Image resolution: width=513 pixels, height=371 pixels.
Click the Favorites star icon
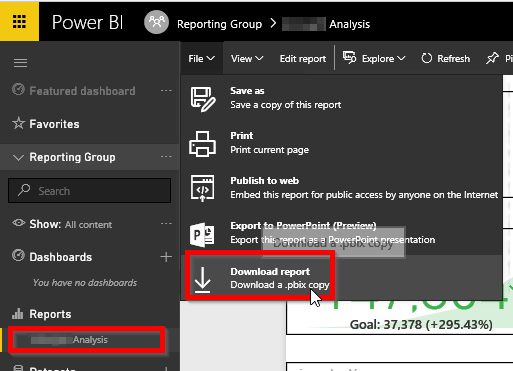click(18, 123)
